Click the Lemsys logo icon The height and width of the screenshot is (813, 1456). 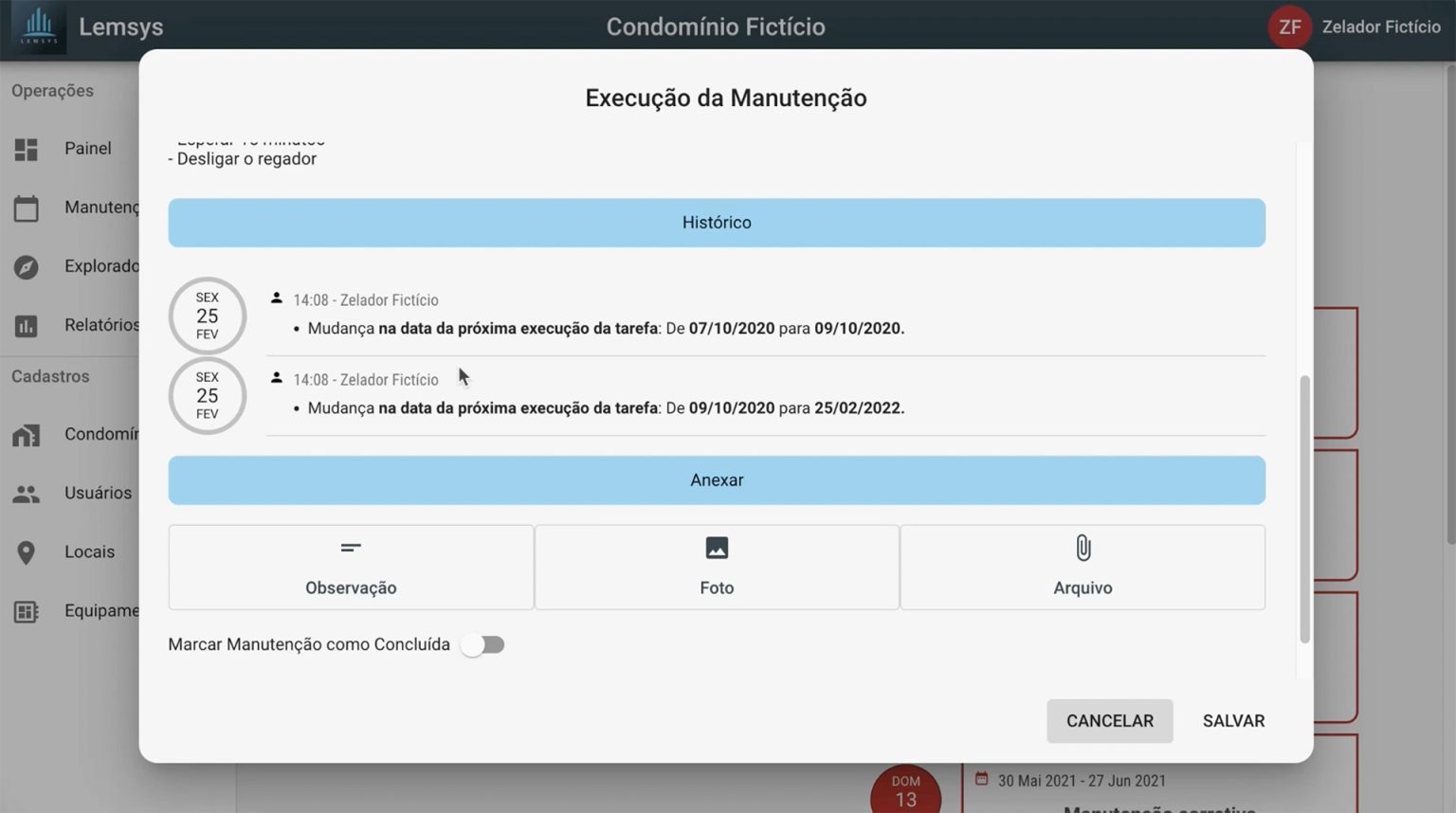pos(39,27)
